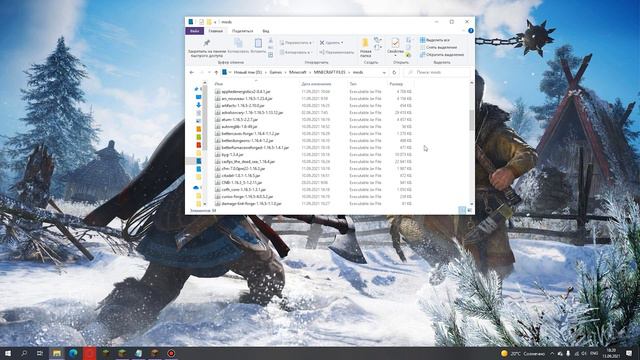Viewport: 640px width, 360px height.
Task: Click the red record circle taskbar icon
Action: (171, 353)
